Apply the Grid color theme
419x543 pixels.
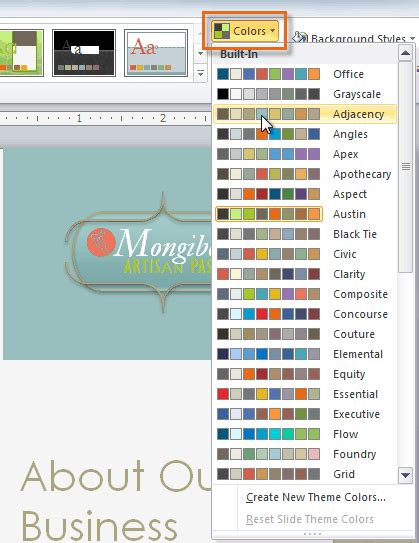[x=305, y=474]
